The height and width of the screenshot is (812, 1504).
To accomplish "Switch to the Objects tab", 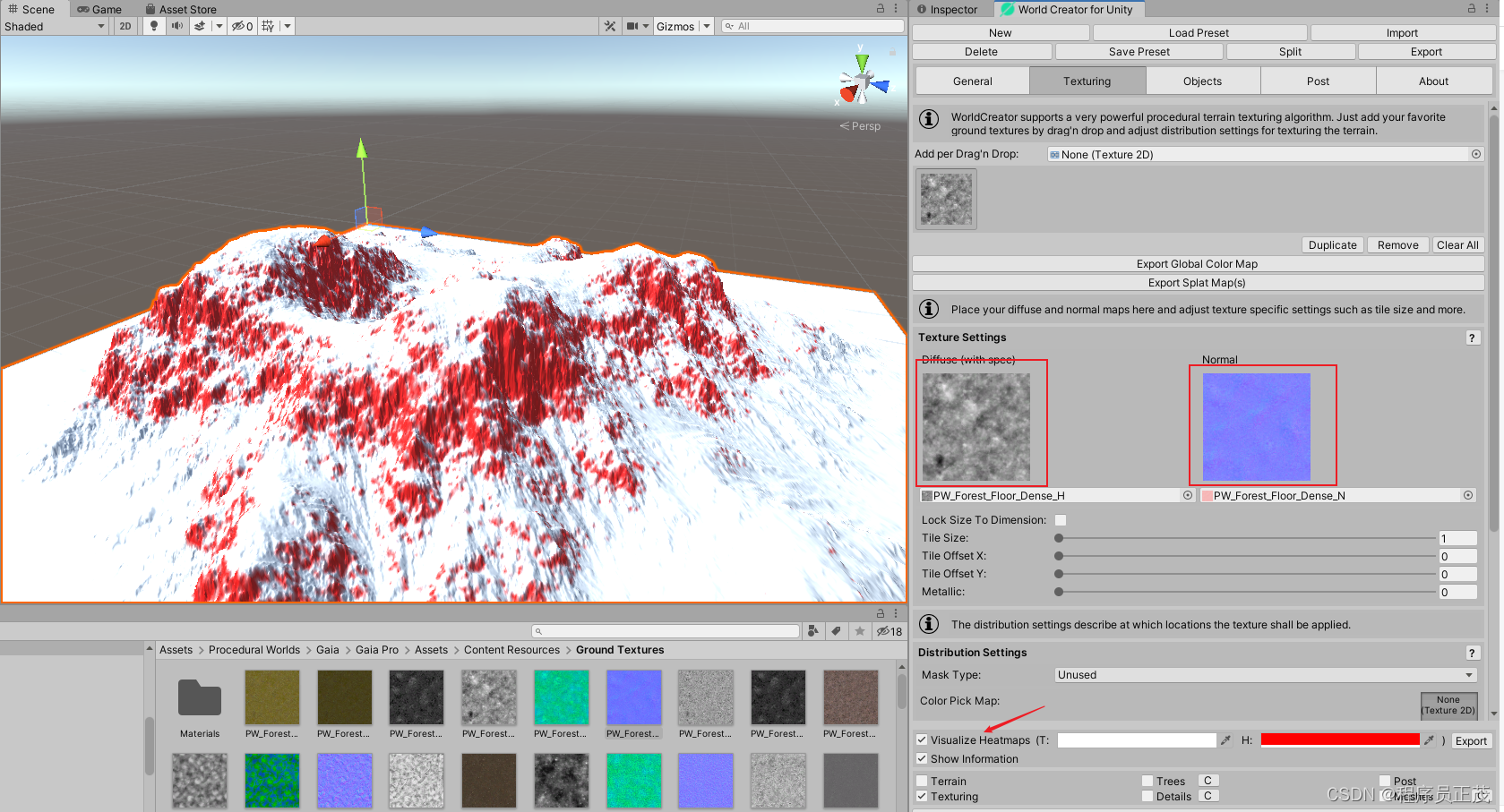I will pos(1202,81).
